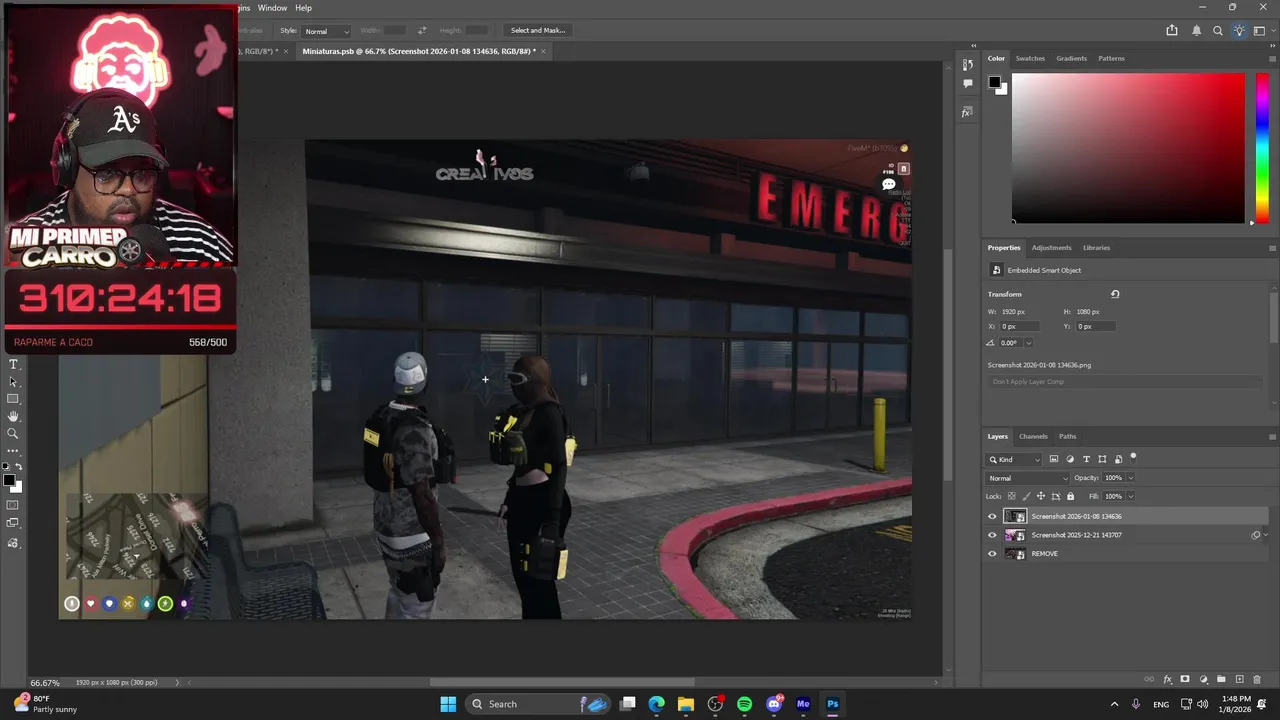This screenshot has width=1280, height=720.
Task: Hide Screenshot 2025-12-21 143707 layer eye
Action: [992, 535]
